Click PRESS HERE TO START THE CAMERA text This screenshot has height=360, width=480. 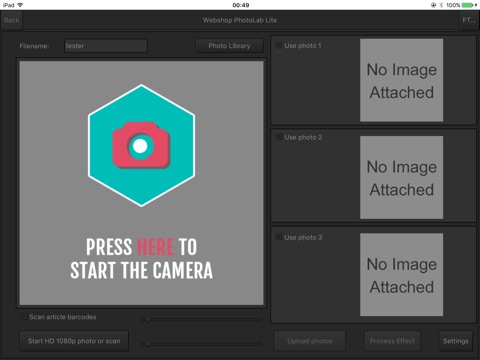point(141,259)
